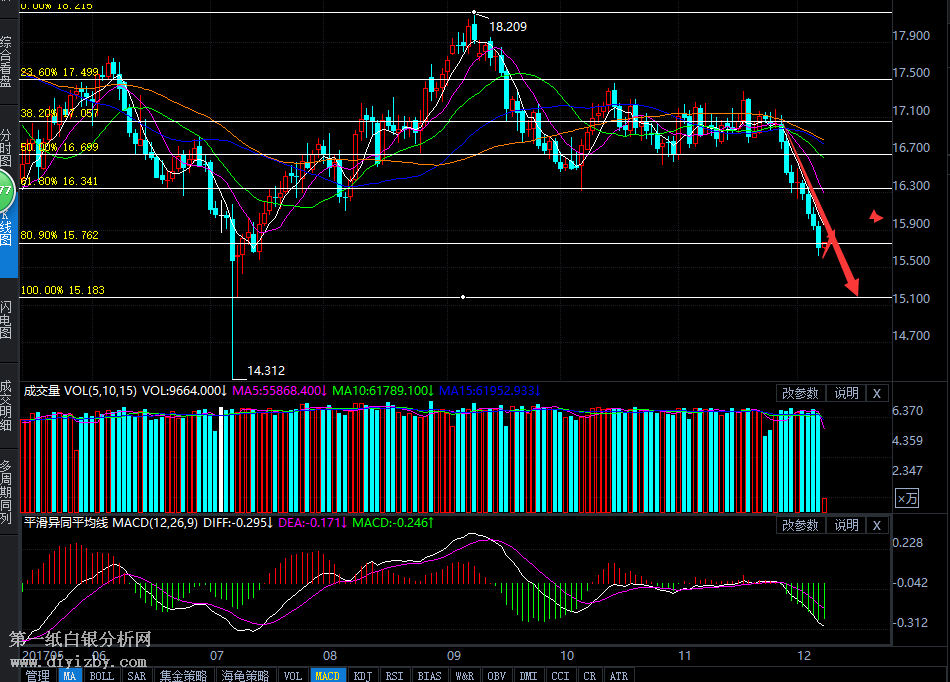The width and height of the screenshot is (950, 682).
Task: Click 改参数 button in MACD panel
Action: point(800,525)
